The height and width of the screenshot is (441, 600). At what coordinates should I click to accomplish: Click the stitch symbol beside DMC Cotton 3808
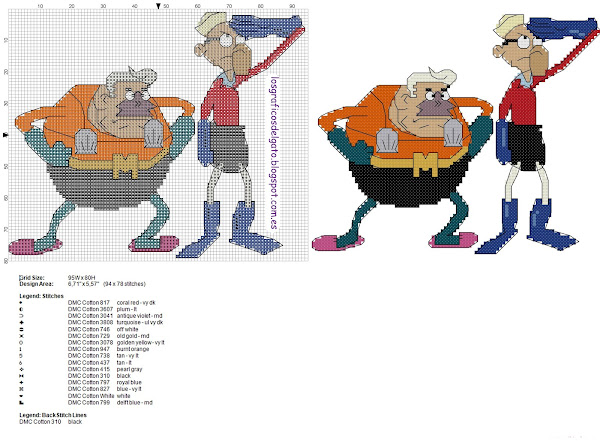coord(21,322)
